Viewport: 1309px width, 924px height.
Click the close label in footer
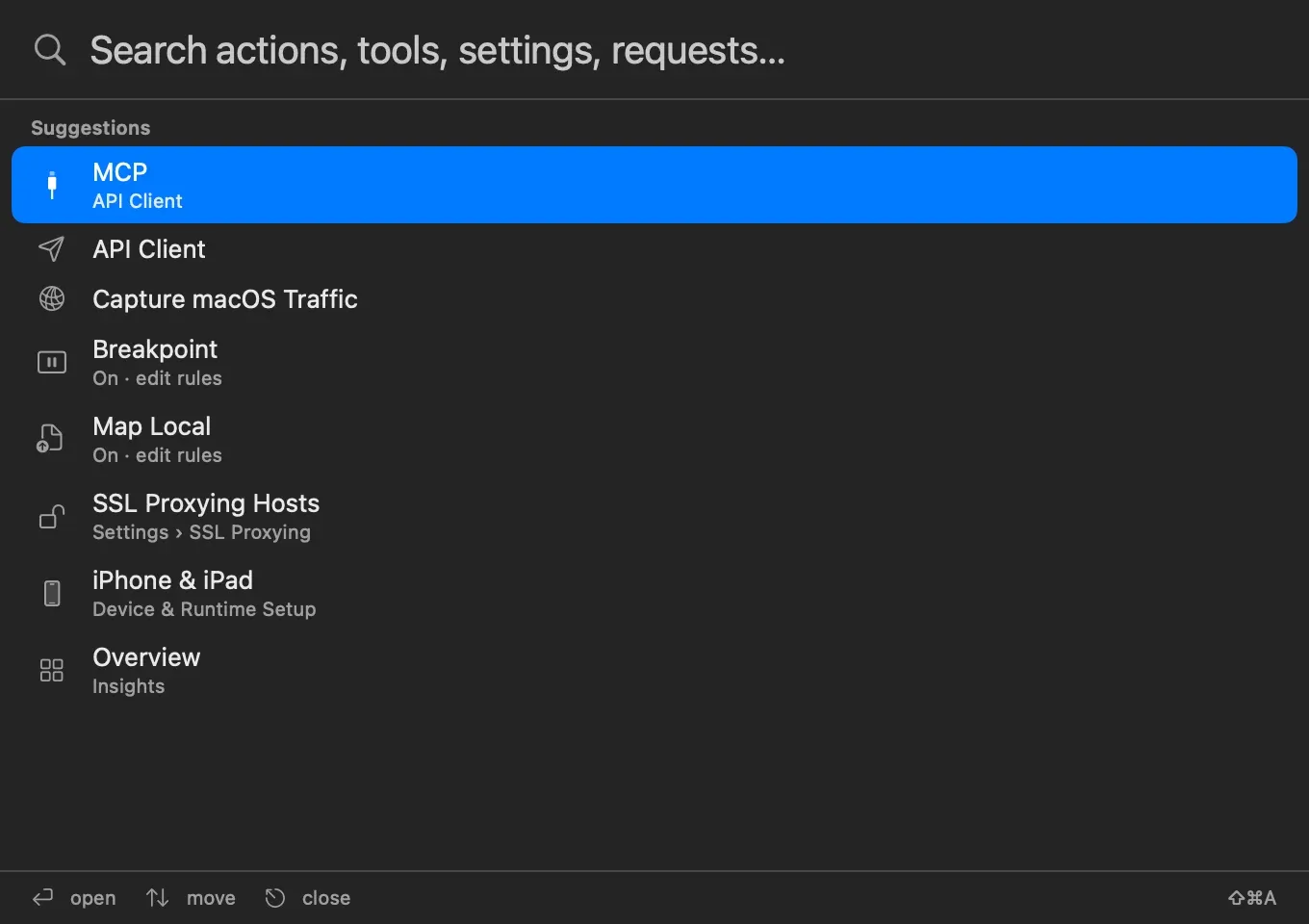[x=326, y=898]
